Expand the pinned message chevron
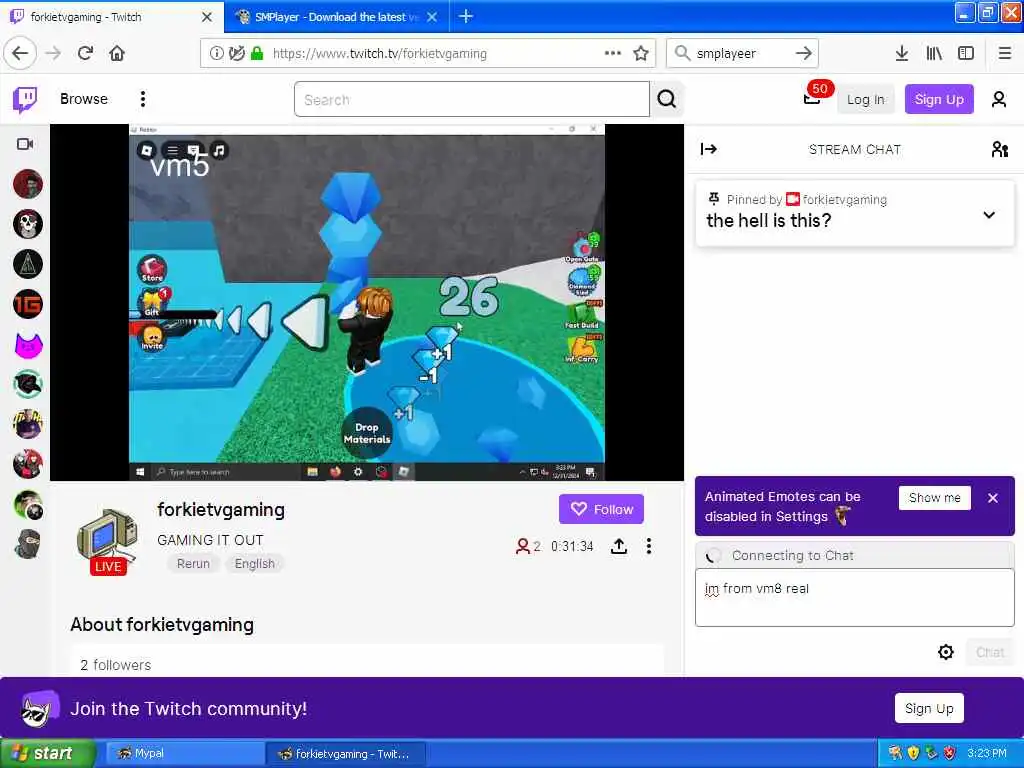1024x768 pixels. pos(989,215)
